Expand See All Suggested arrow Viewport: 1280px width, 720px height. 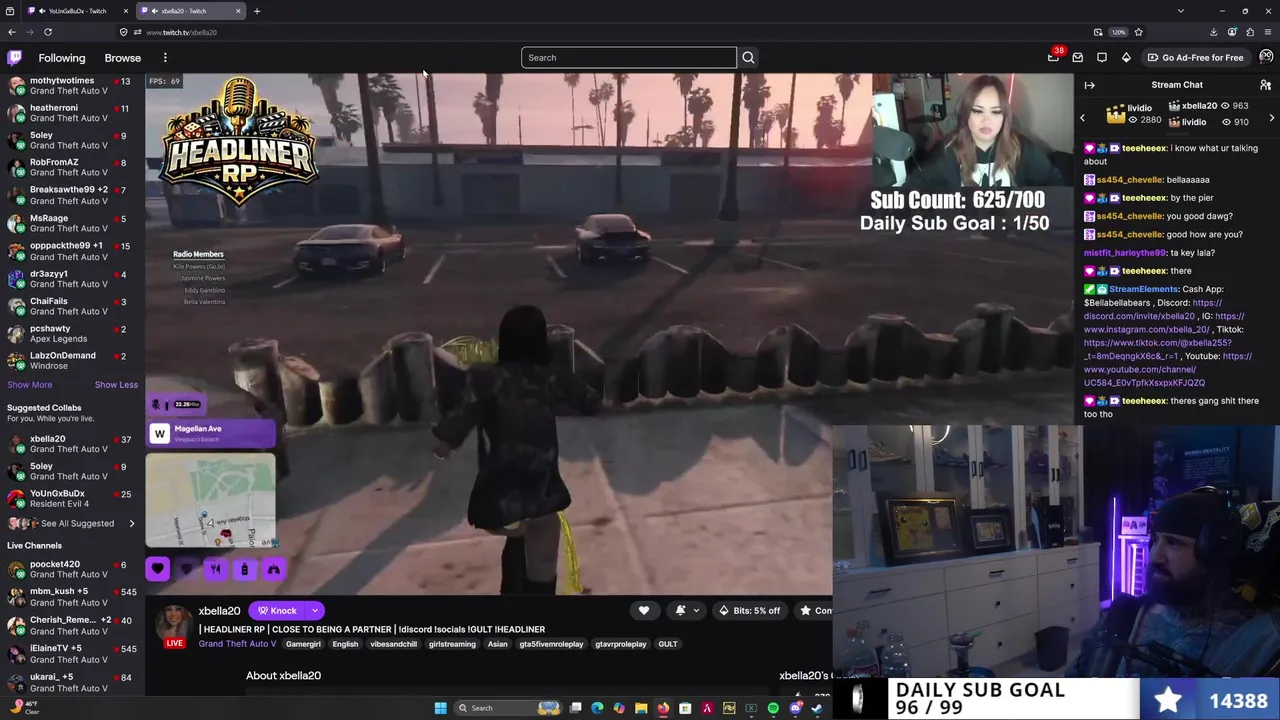(131, 524)
